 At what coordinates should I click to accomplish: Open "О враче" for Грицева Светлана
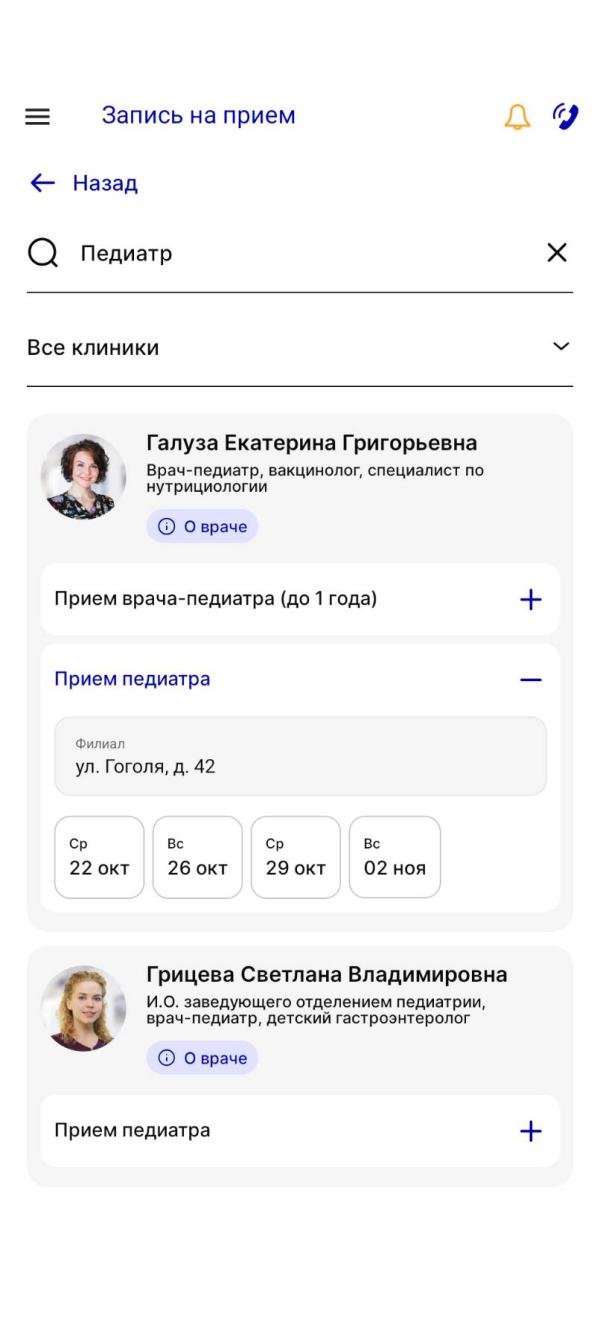[x=202, y=1058]
